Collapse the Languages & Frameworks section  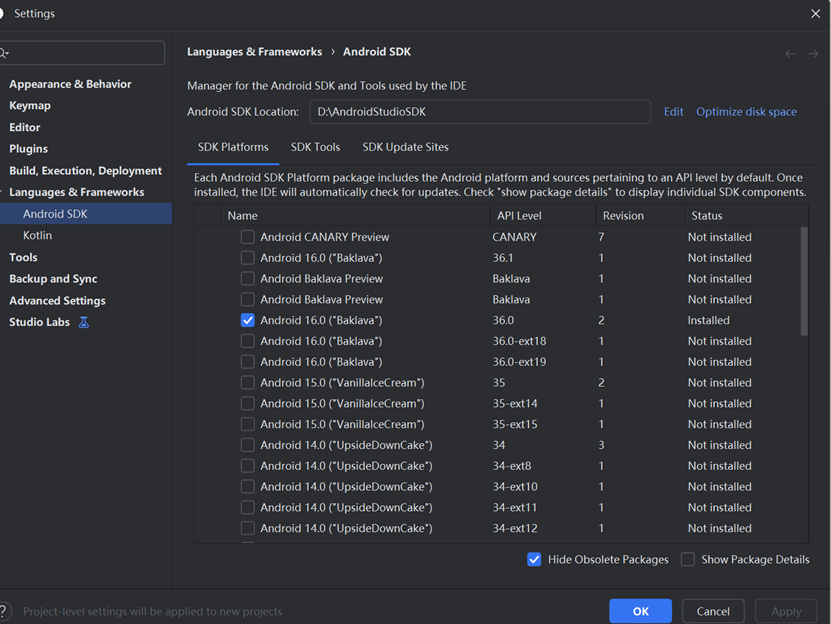click(2, 192)
